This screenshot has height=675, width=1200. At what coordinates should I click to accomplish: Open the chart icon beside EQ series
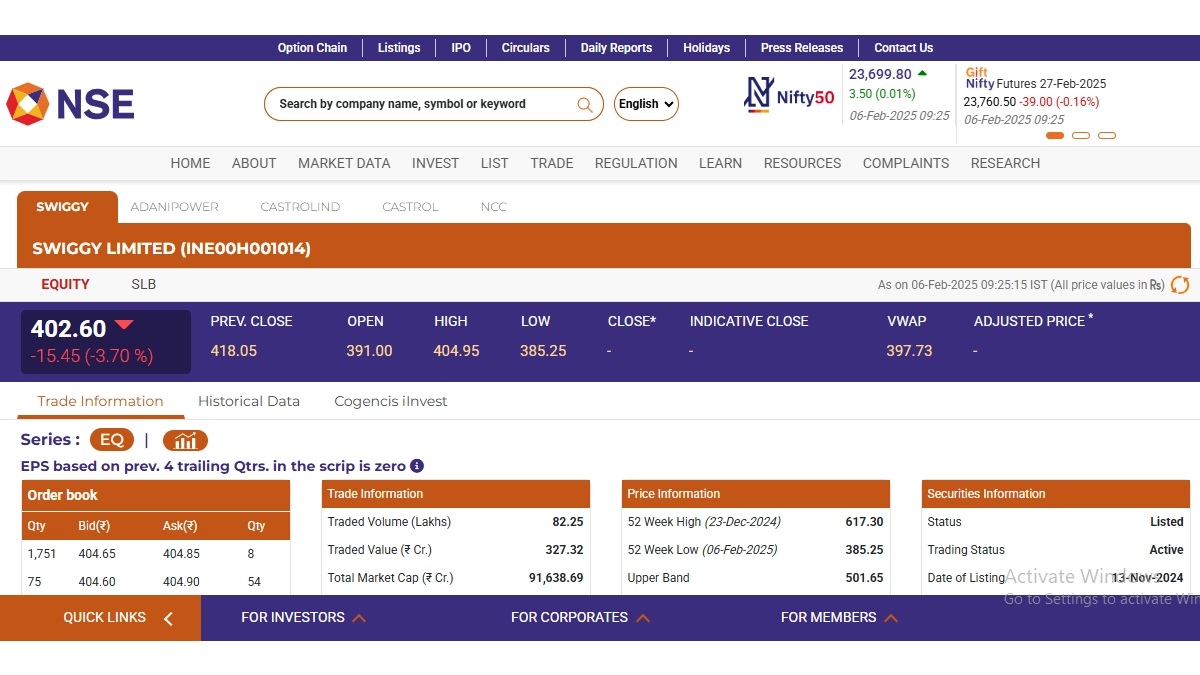coord(185,441)
